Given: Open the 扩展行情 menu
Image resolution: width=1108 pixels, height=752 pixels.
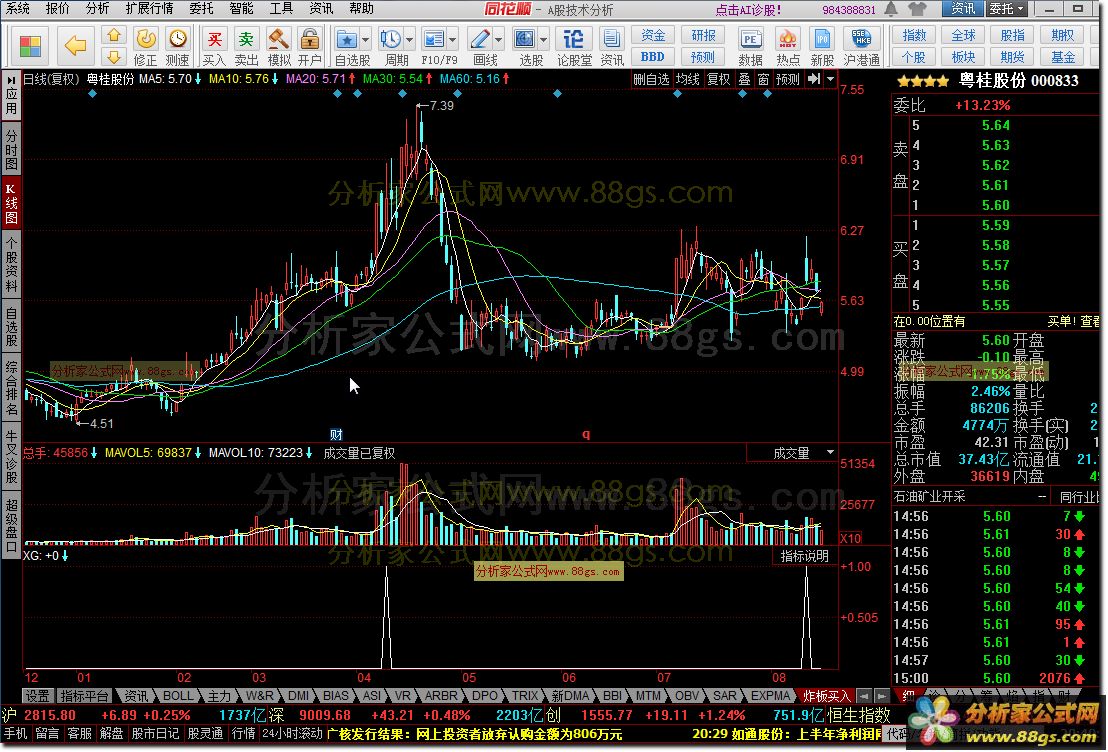Looking at the screenshot, I should (x=149, y=8).
